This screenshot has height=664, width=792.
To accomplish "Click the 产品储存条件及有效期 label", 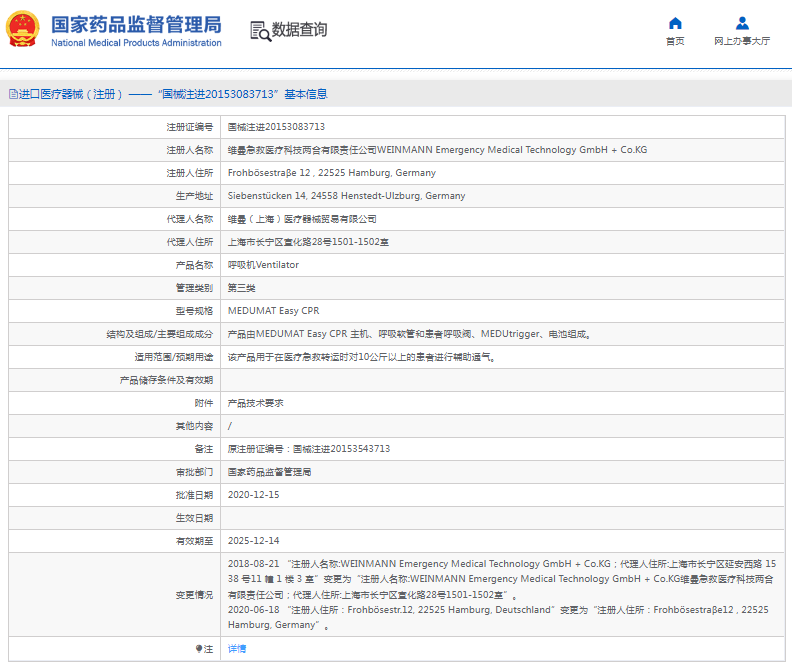I will (166, 380).
